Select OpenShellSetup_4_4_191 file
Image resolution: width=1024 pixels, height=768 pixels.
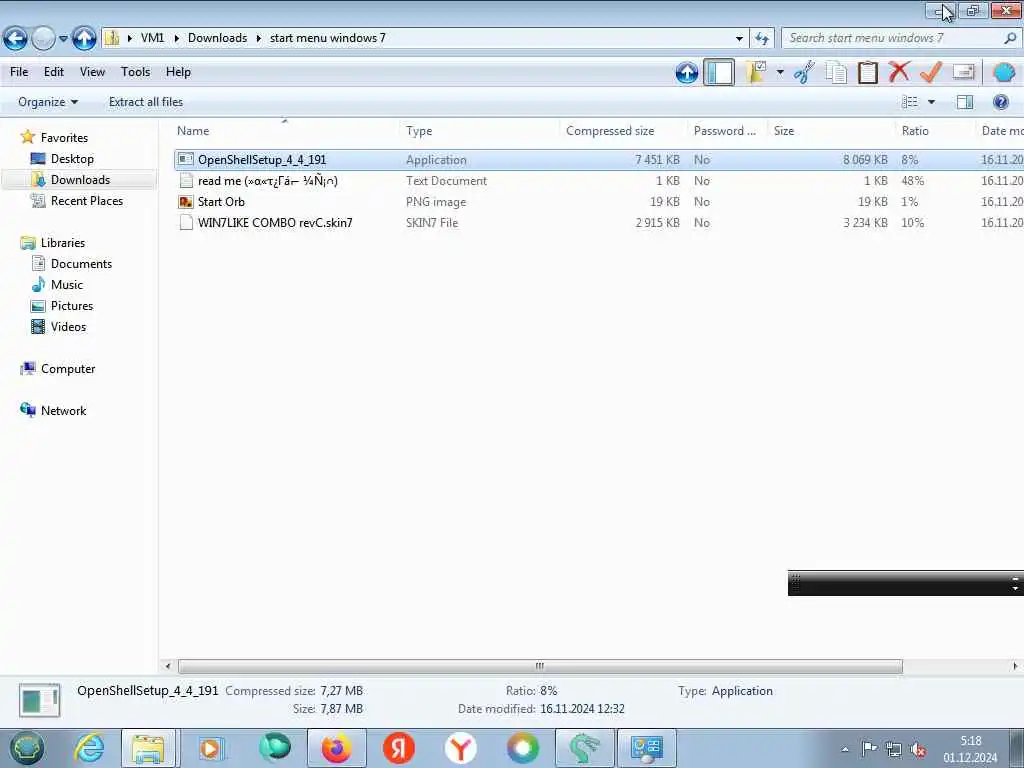[262, 160]
